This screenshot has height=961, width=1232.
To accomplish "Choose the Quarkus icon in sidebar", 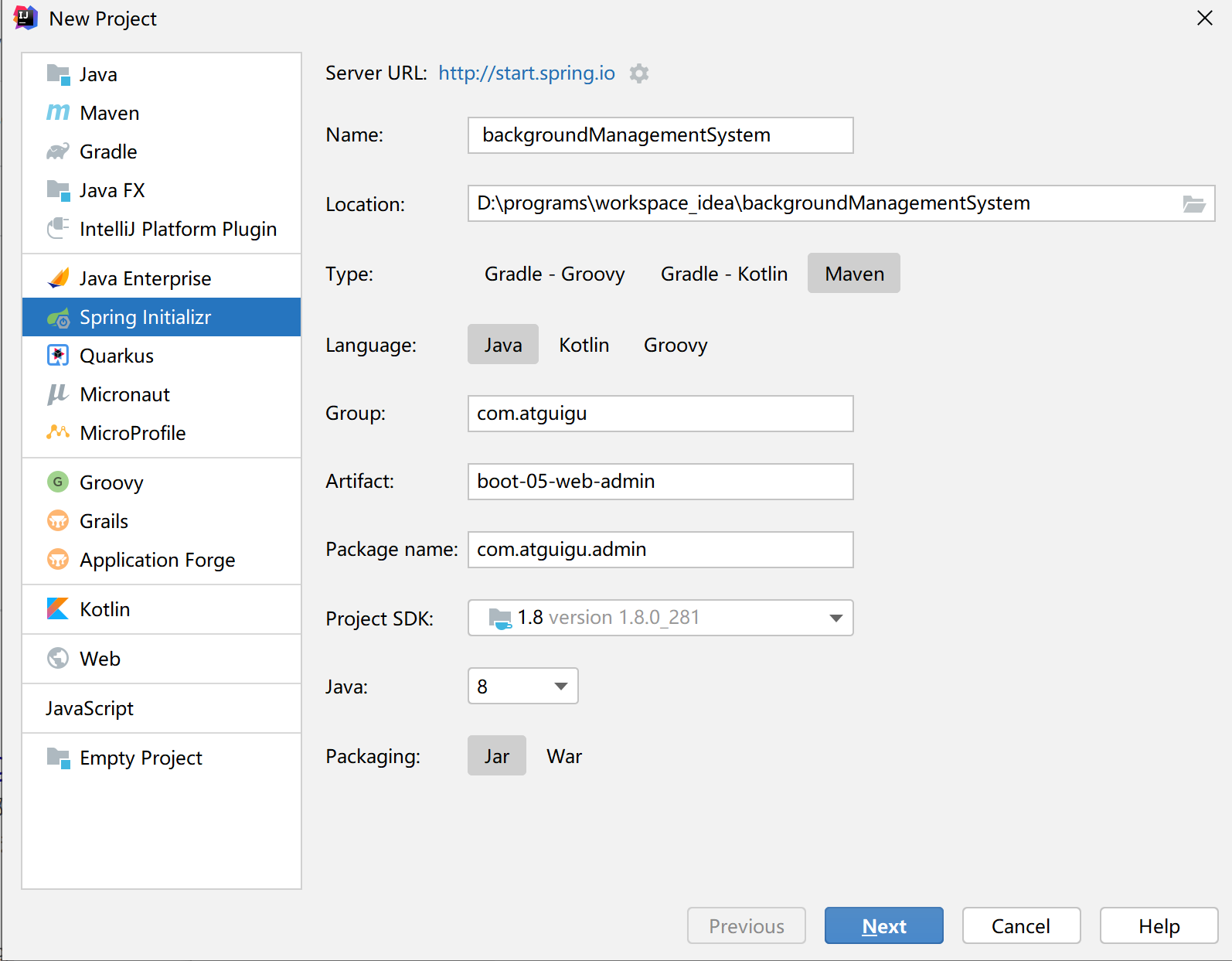I will pyautogui.click(x=58, y=356).
